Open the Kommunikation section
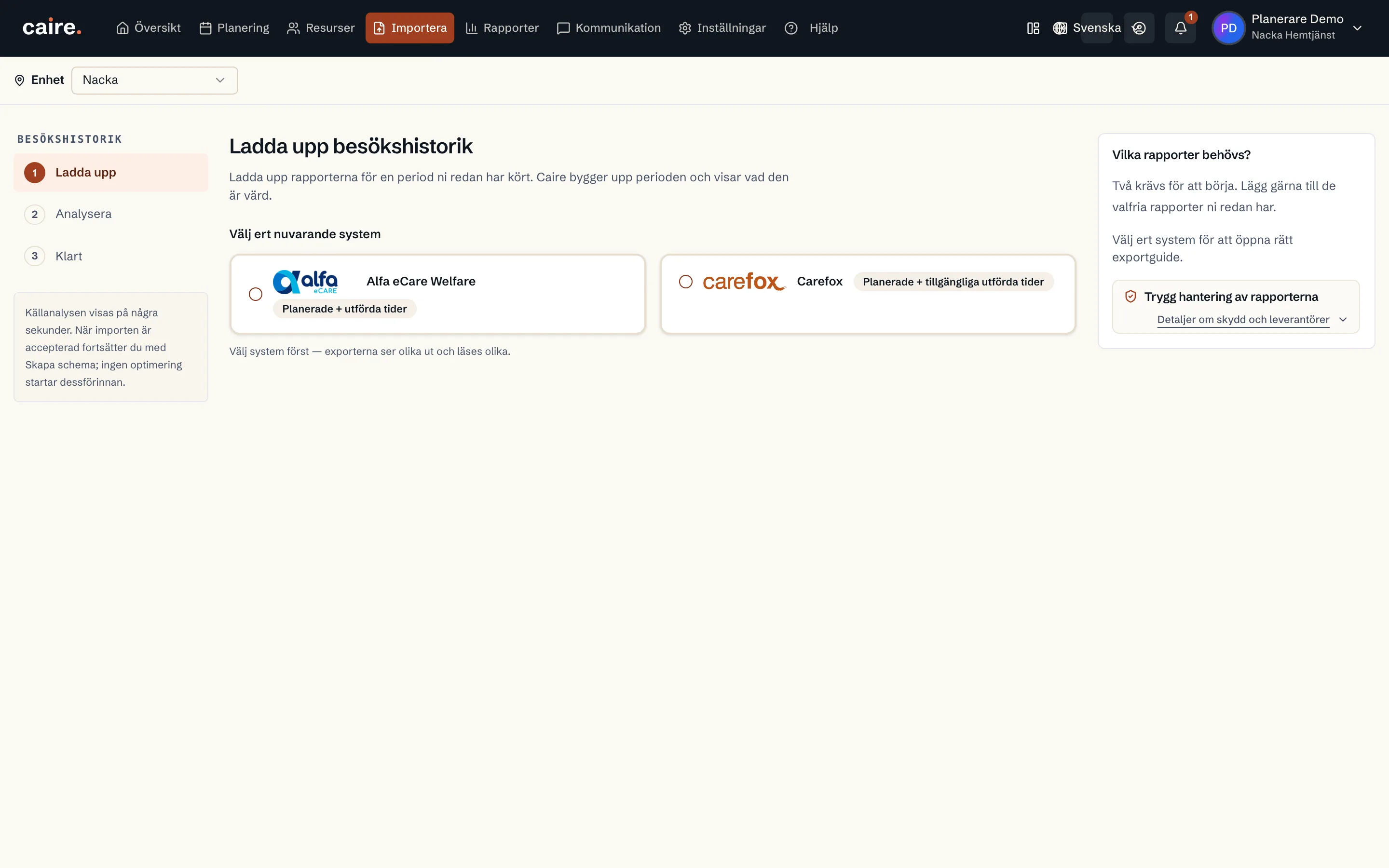 (609, 27)
